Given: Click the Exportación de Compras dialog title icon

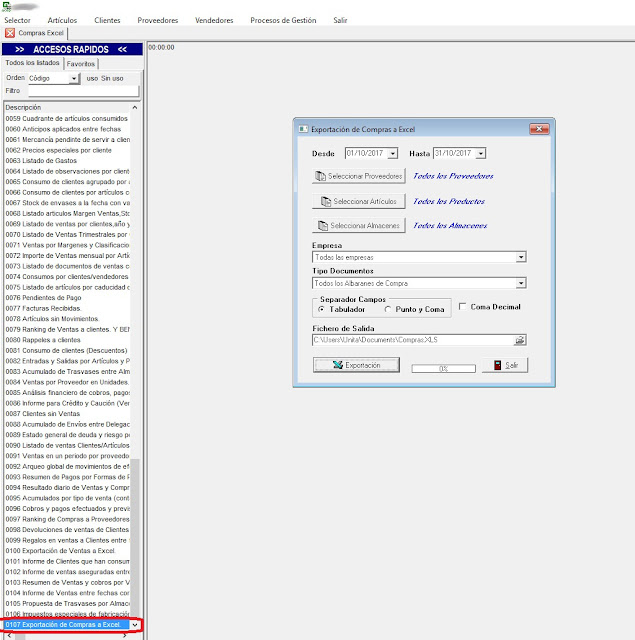Looking at the screenshot, I should coord(303,129).
